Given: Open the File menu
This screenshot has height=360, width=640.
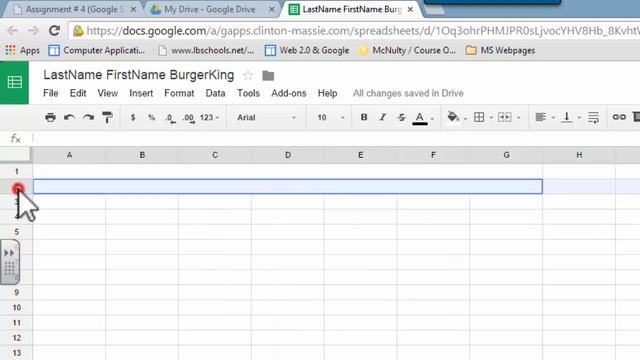Looking at the screenshot, I should pyautogui.click(x=51, y=93).
